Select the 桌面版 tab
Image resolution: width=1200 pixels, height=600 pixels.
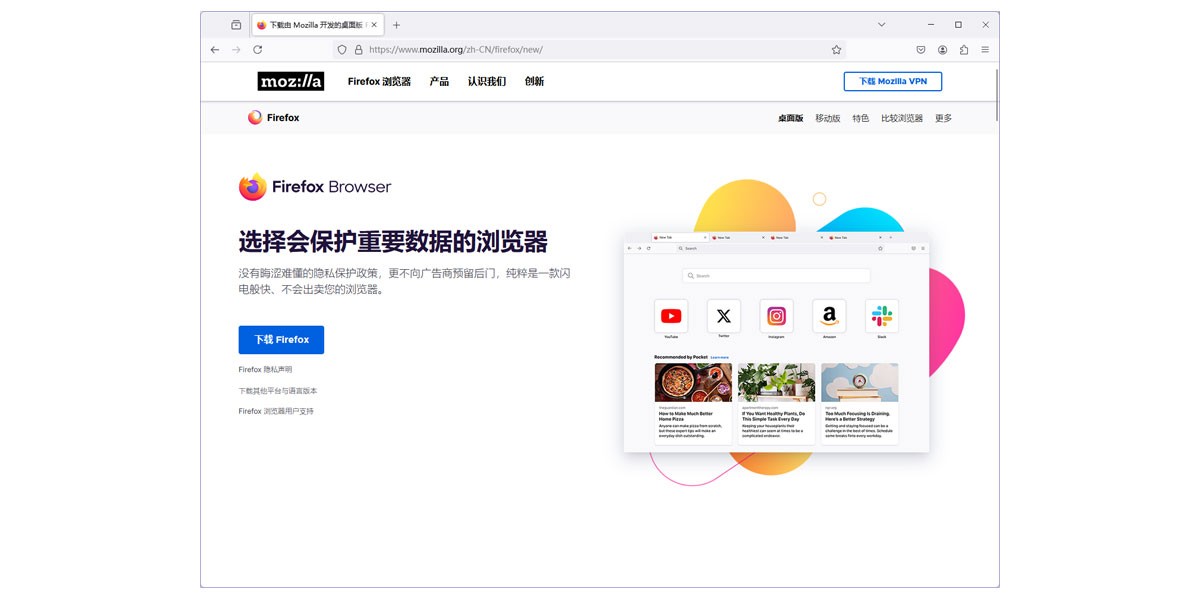(791, 118)
